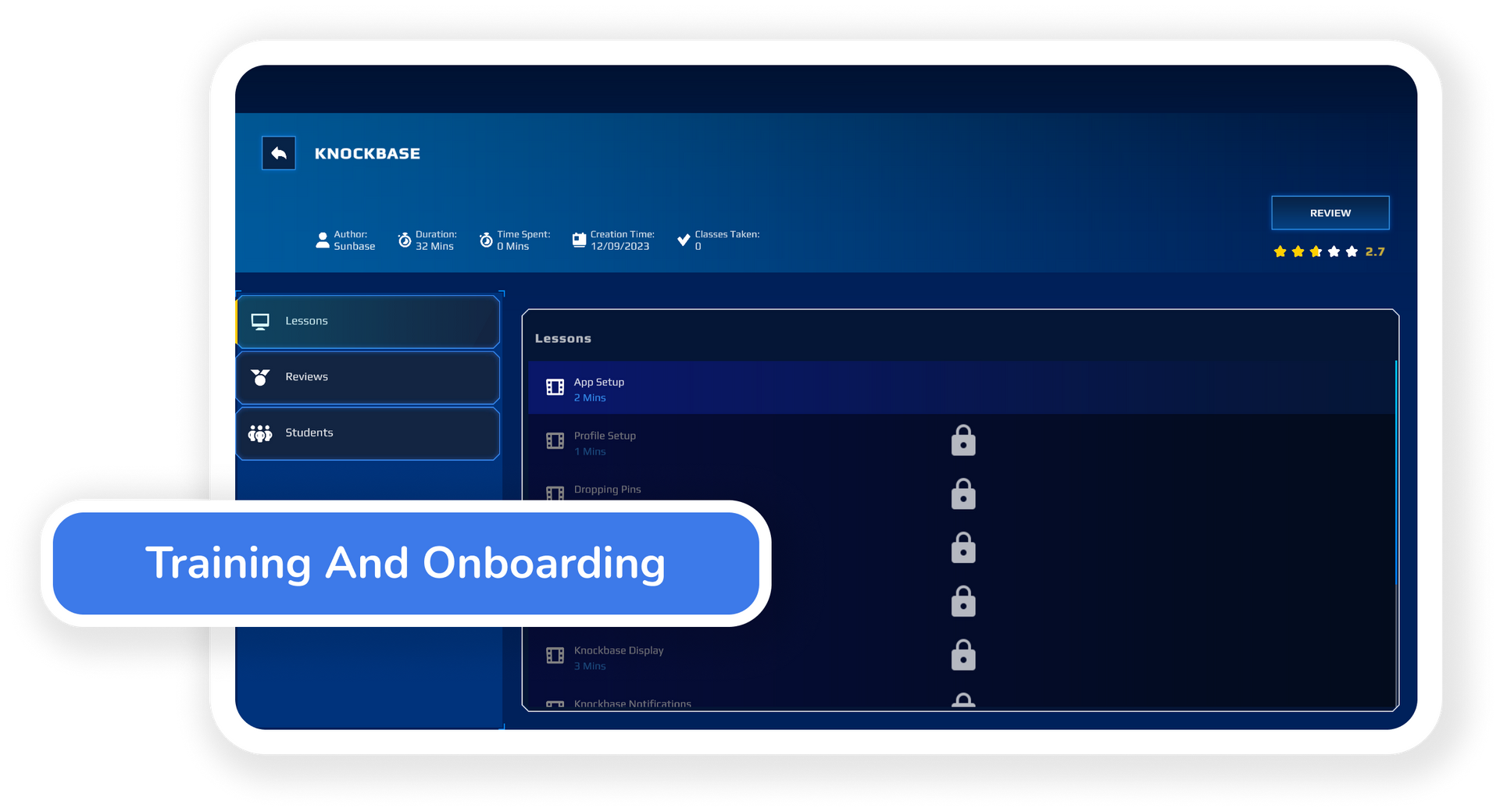Viewport: 1500px width, 812px height.
Task: Click the '32 Mins' duration value
Action: coord(434,247)
